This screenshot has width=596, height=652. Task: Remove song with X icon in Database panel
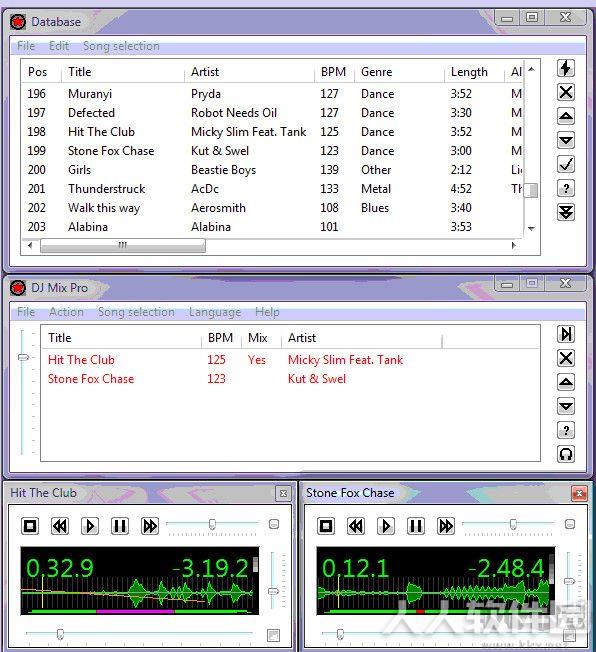pos(566,92)
